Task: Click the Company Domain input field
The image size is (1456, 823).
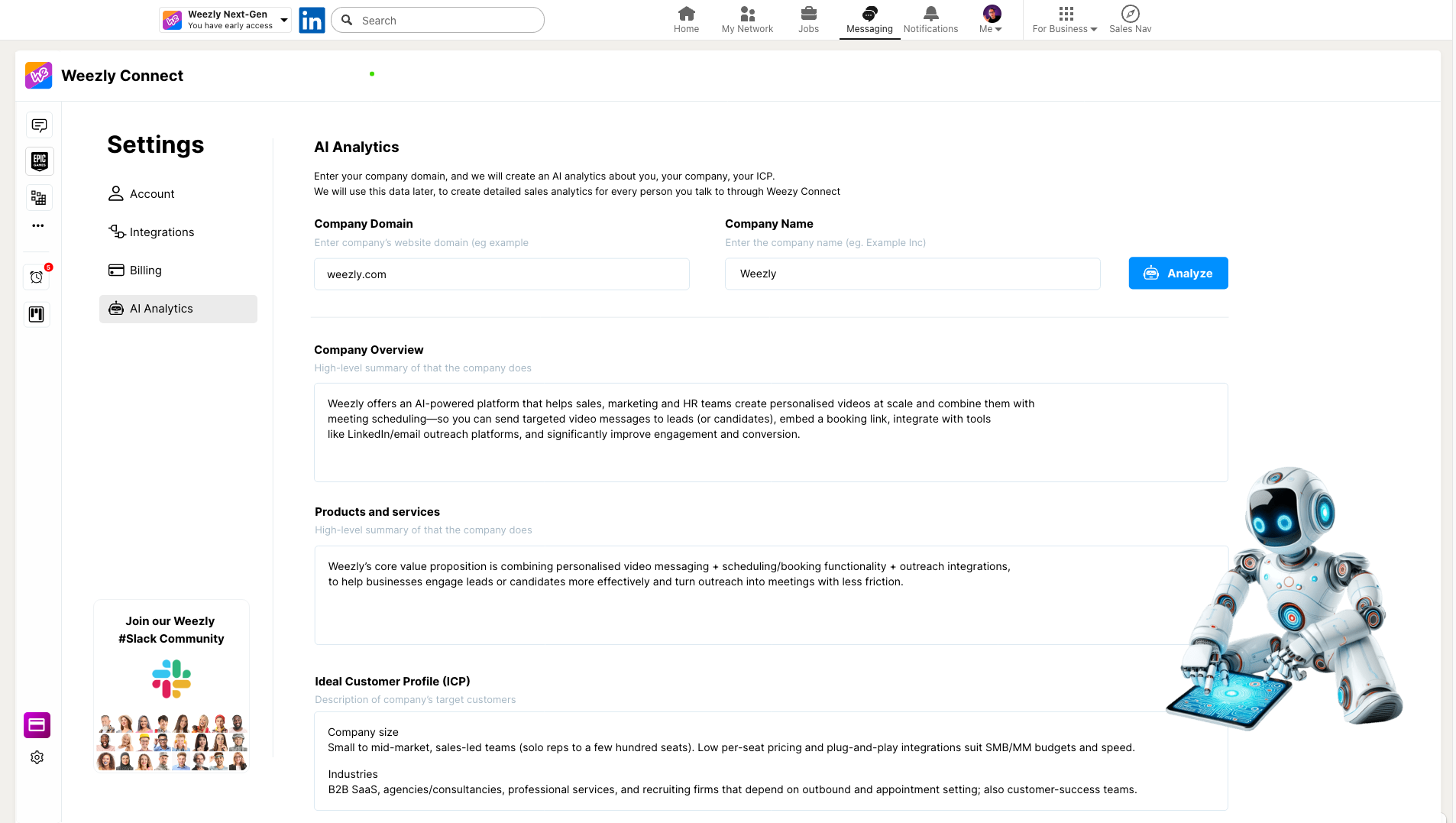Action: (501, 274)
